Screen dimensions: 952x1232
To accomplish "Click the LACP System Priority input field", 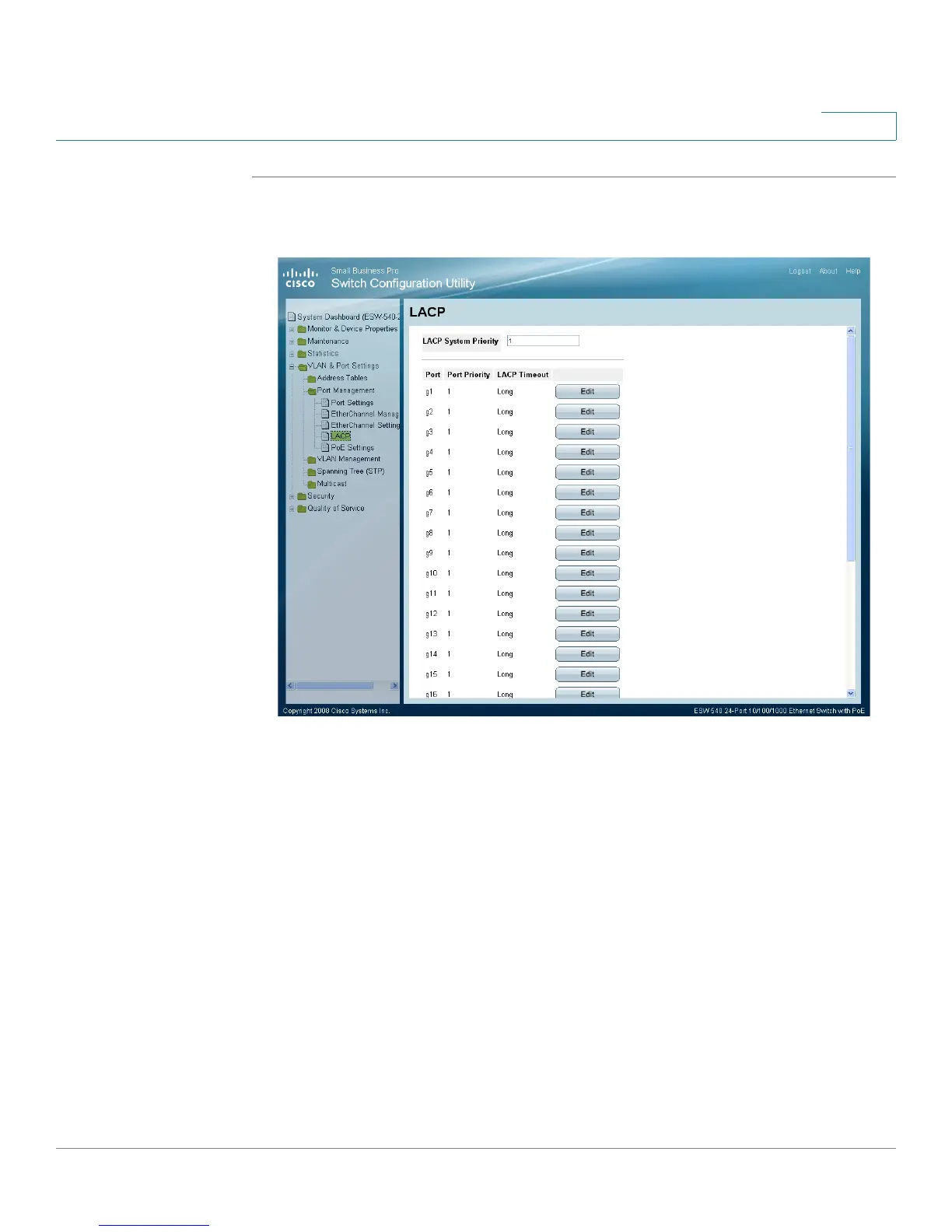I will coord(543,341).
